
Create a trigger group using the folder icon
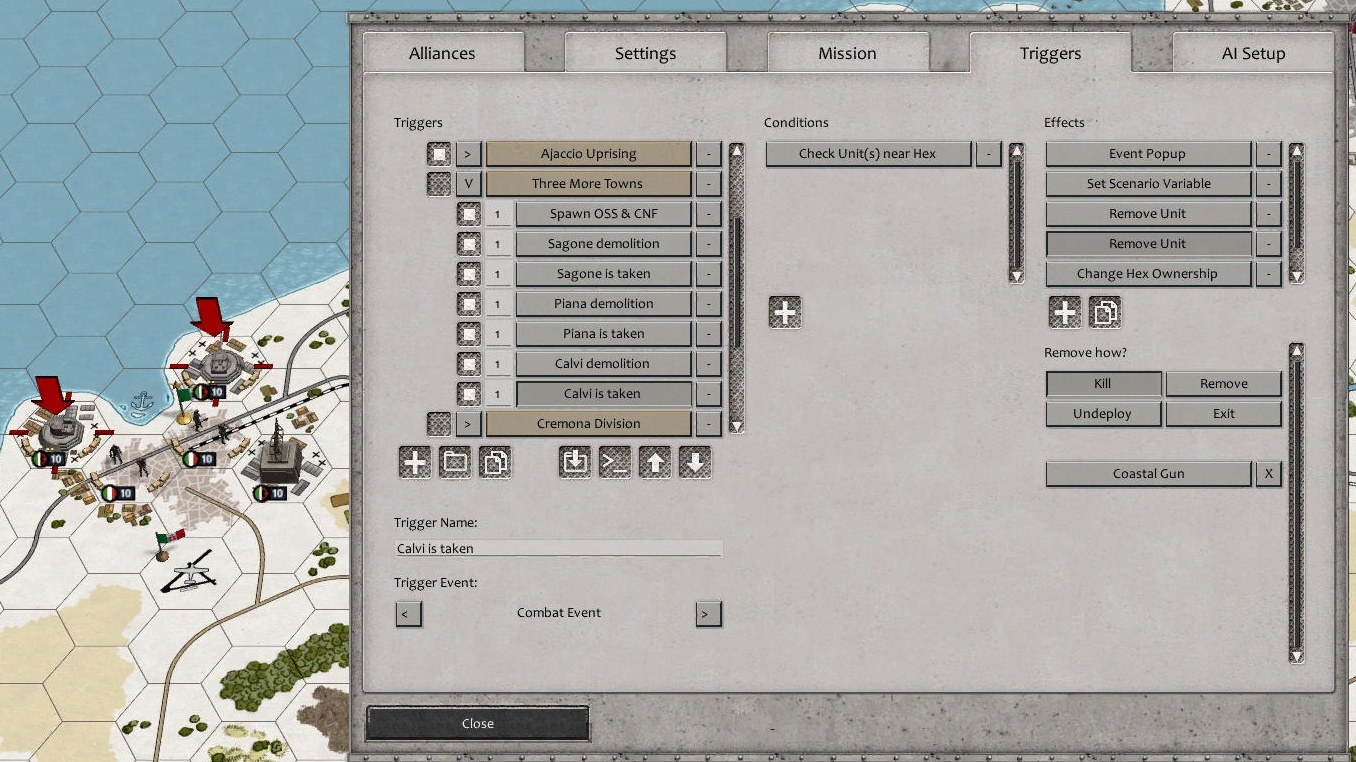(x=455, y=462)
